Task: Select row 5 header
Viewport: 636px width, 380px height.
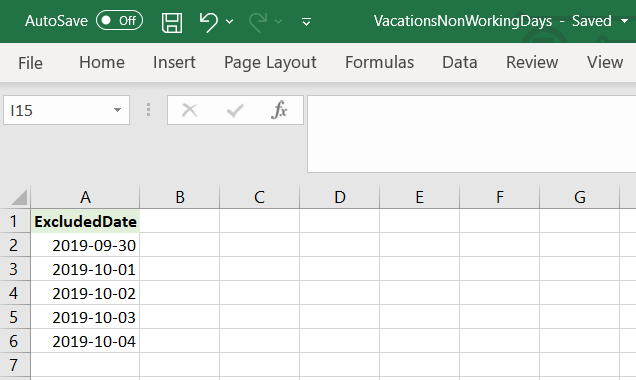Action: point(15,317)
